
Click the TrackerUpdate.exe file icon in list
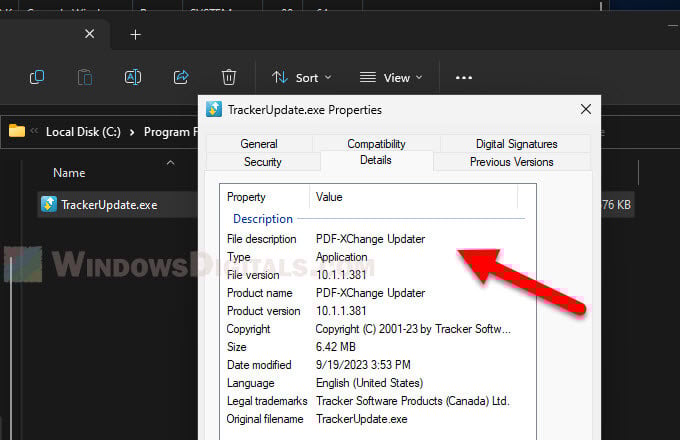tap(49, 204)
